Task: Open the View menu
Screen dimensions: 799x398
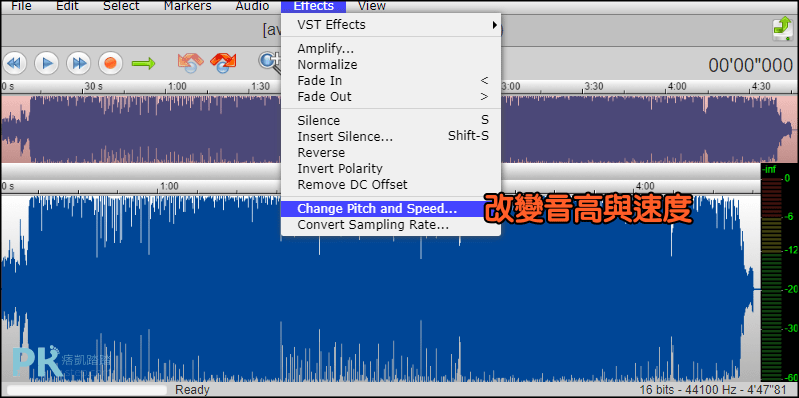Action: 371,6
